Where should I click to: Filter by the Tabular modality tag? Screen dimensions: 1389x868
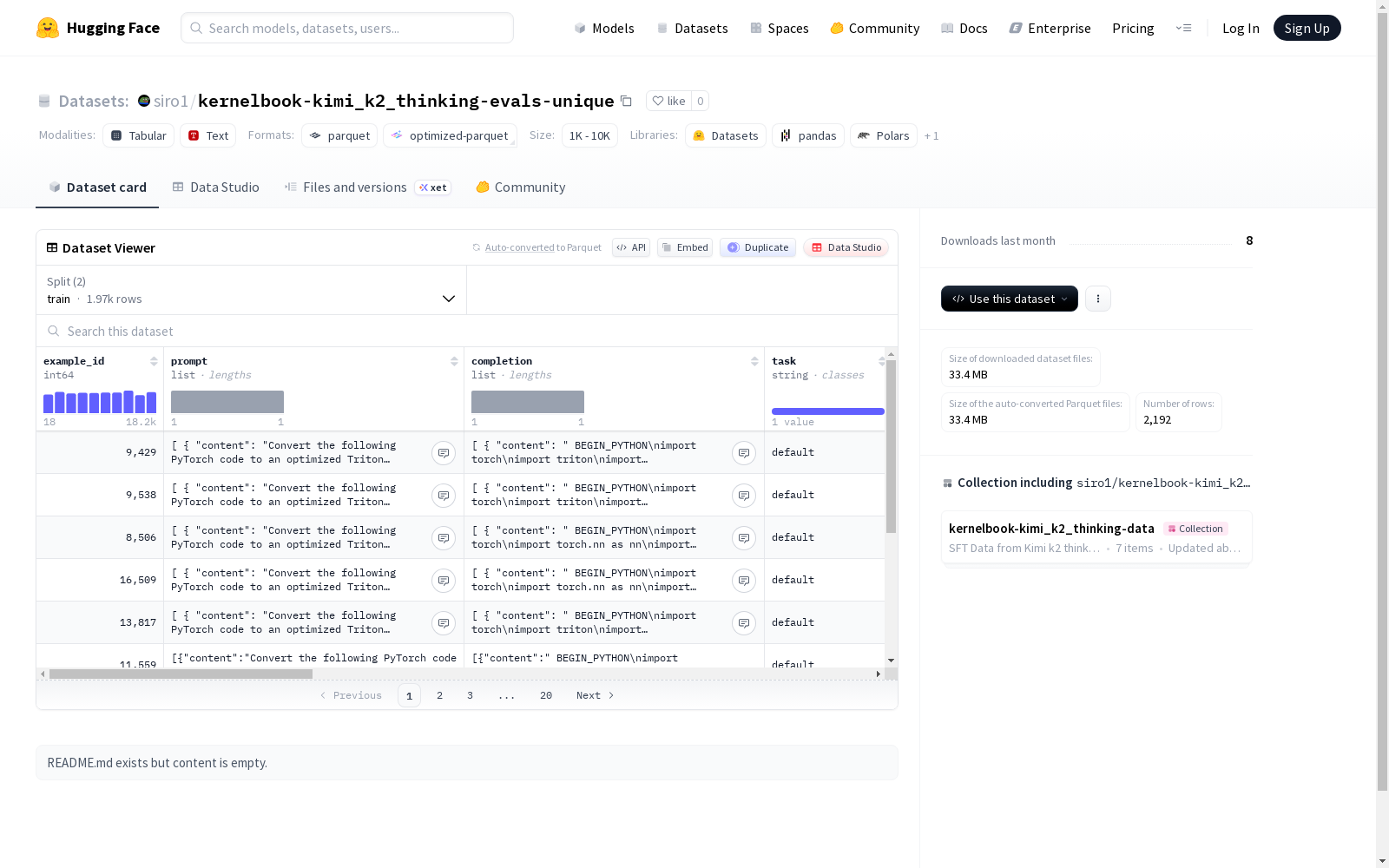[x=139, y=135]
